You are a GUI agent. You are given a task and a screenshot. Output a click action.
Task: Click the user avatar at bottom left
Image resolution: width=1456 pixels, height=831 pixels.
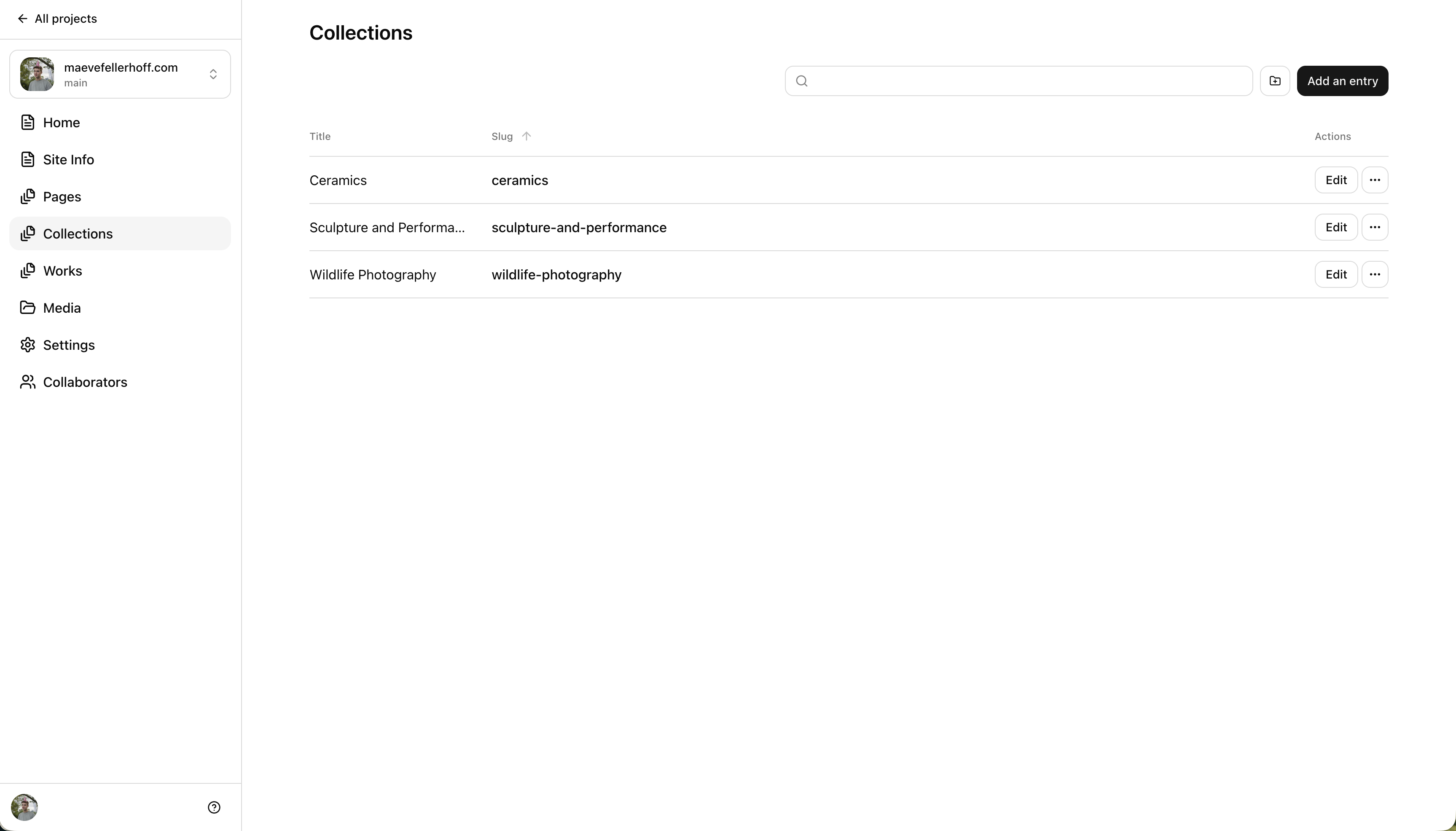[x=24, y=807]
